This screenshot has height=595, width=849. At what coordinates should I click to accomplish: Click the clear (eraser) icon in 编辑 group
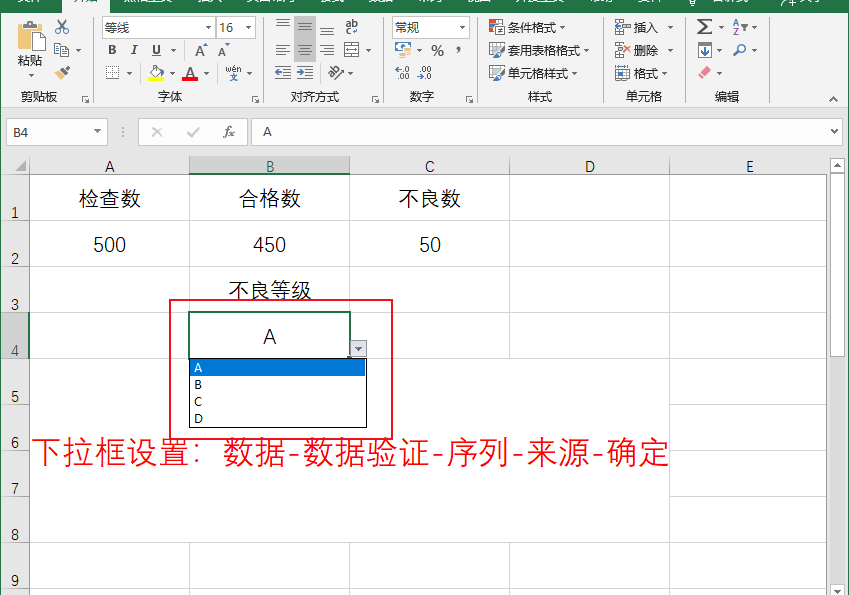(702, 73)
